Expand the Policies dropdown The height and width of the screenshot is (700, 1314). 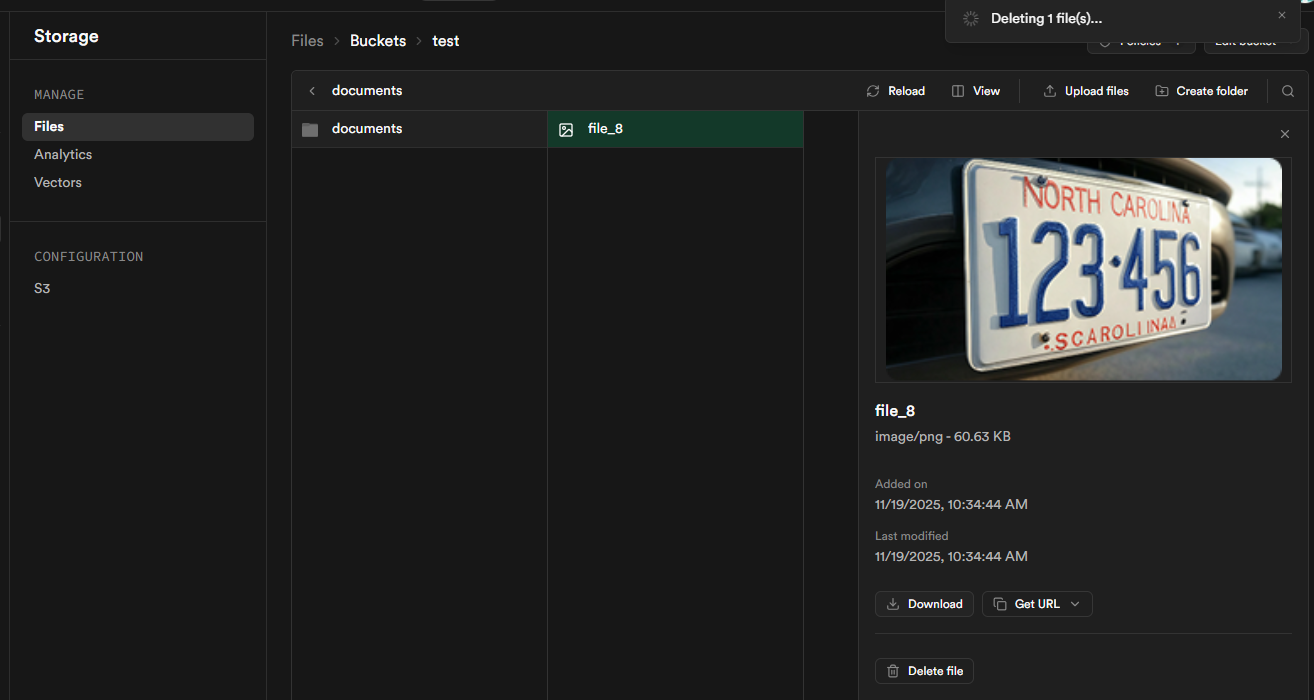pyautogui.click(x=1176, y=40)
